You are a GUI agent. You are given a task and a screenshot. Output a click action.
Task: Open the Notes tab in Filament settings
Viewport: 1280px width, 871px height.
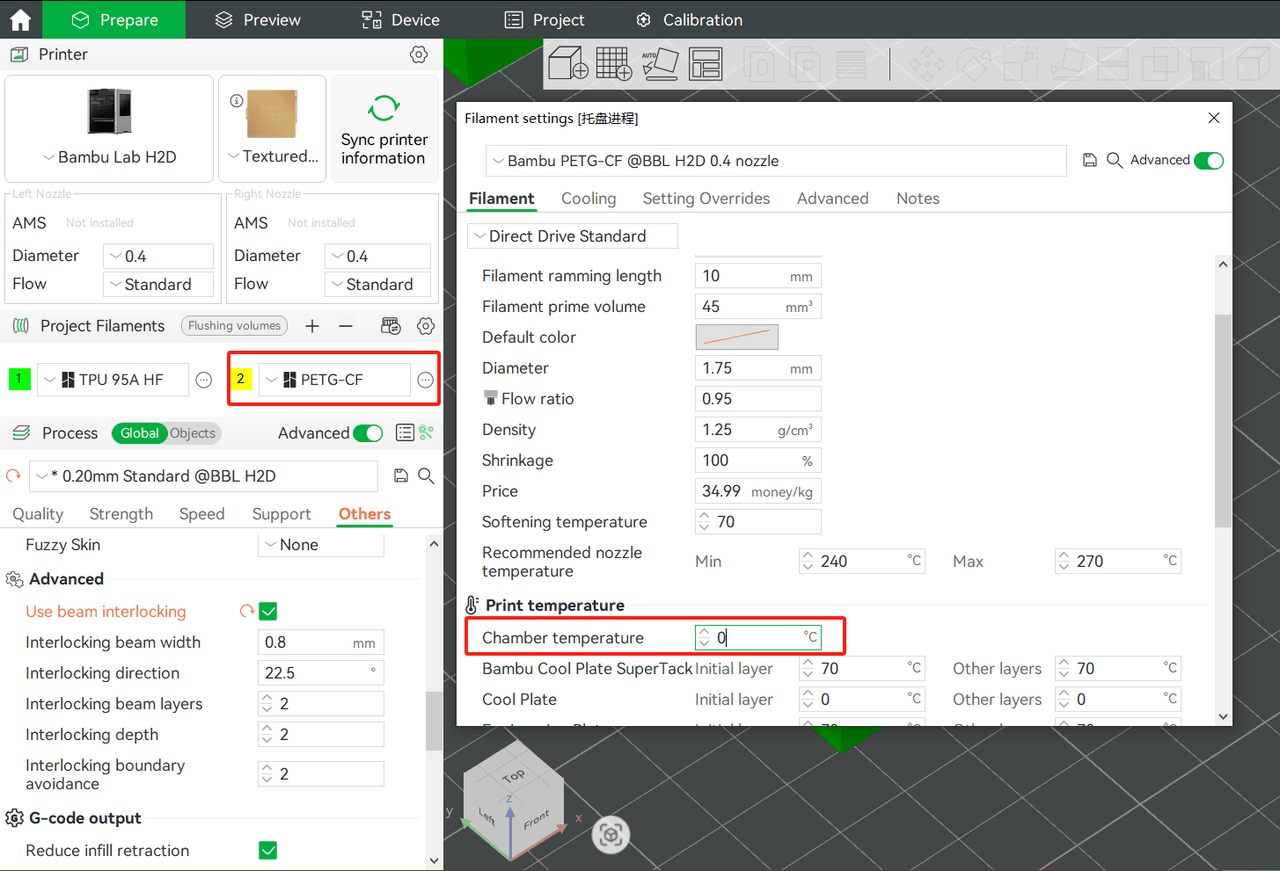pos(918,198)
